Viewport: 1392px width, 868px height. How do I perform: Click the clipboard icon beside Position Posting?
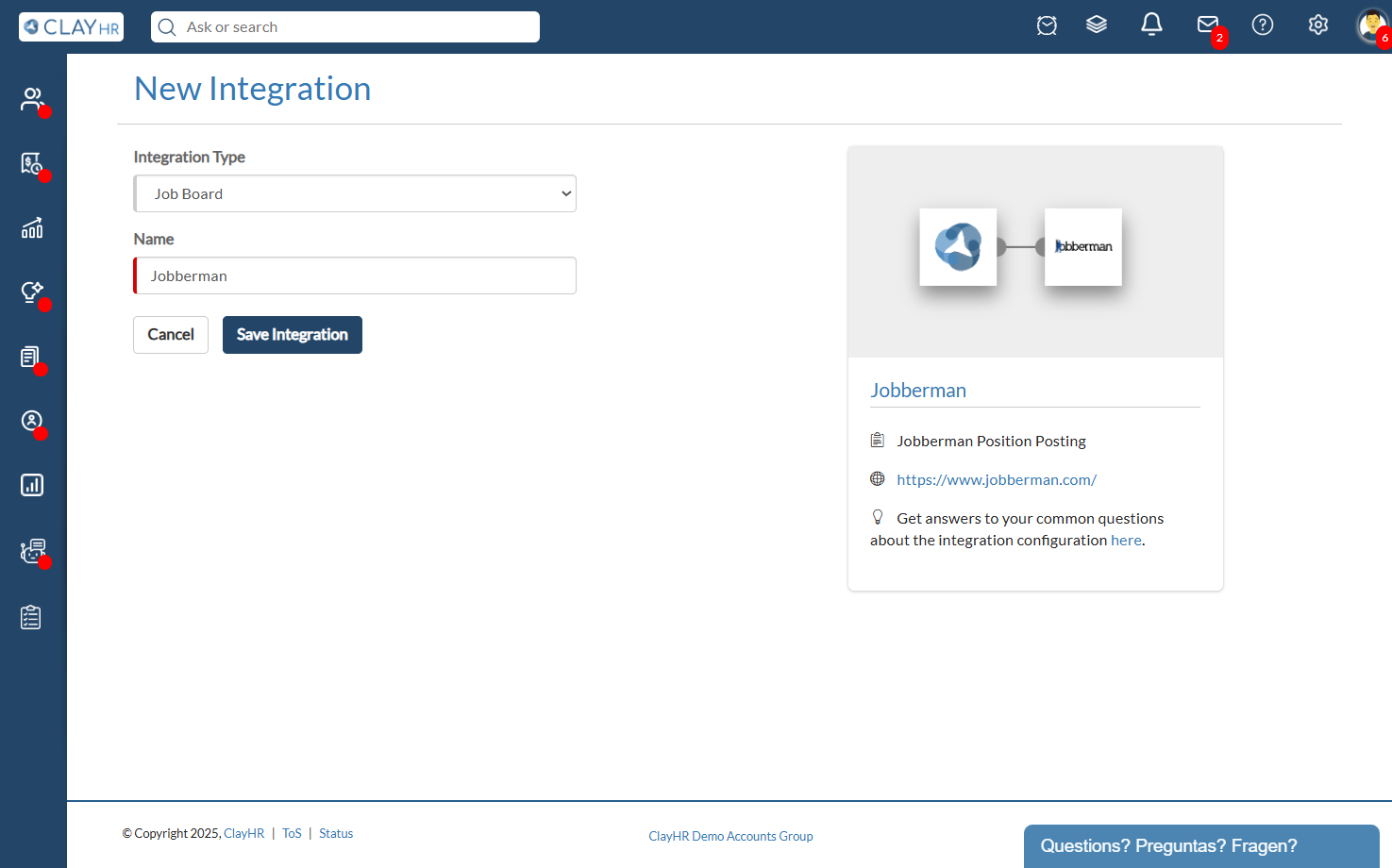(878, 441)
